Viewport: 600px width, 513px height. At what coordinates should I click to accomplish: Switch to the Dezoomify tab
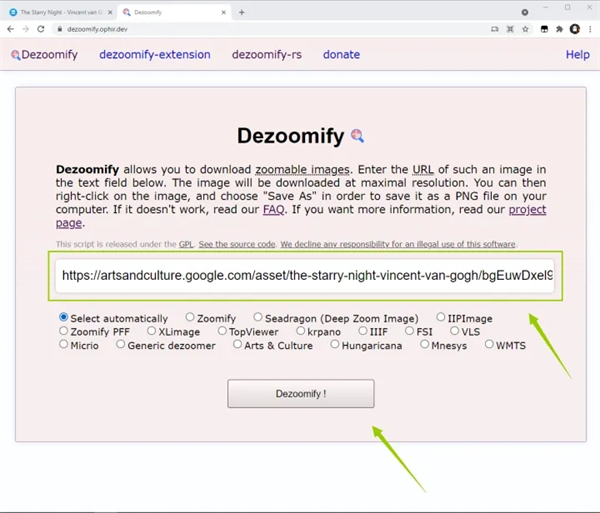click(x=175, y=12)
